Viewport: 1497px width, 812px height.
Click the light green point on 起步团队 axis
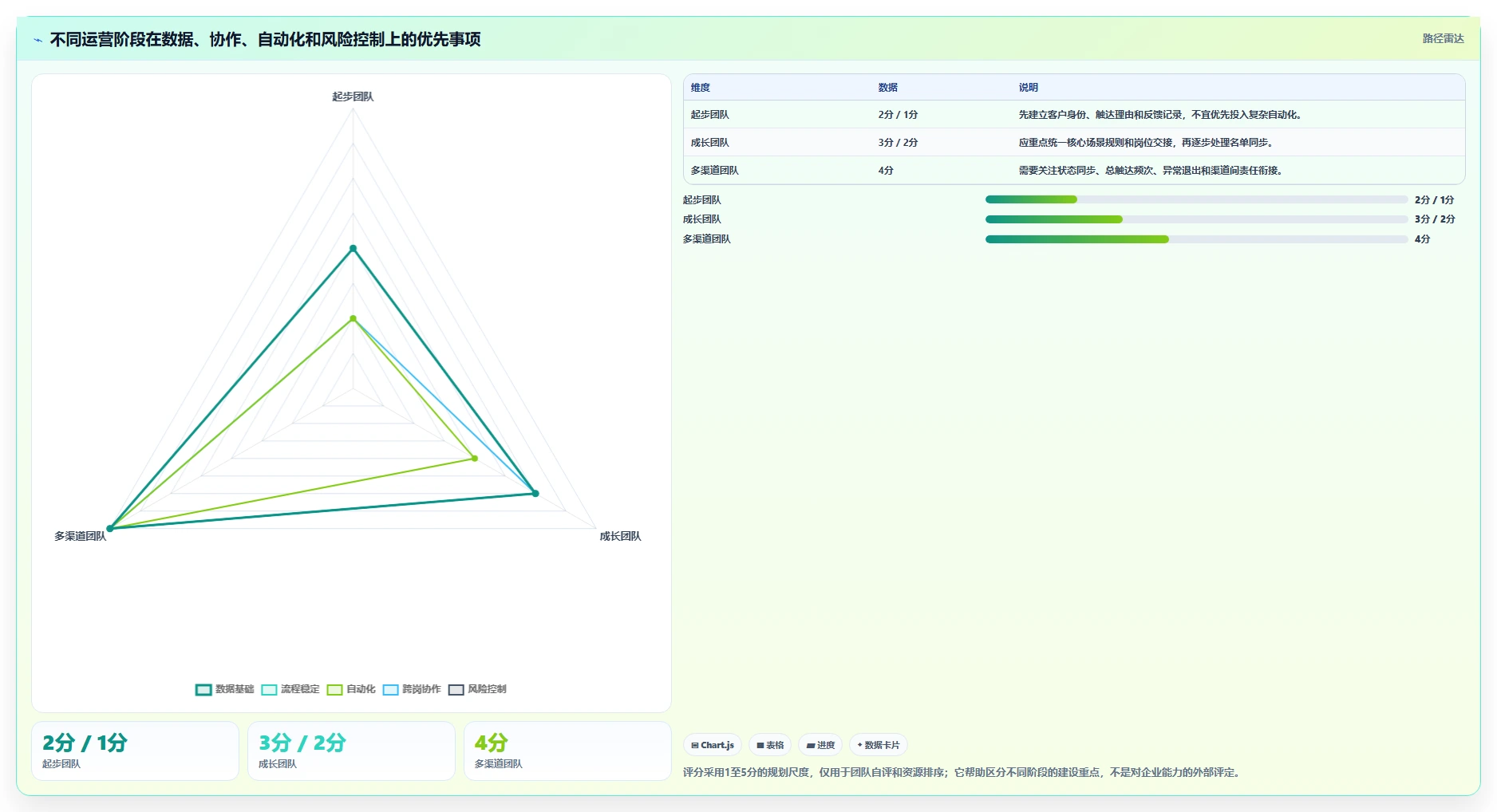[354, 319]
